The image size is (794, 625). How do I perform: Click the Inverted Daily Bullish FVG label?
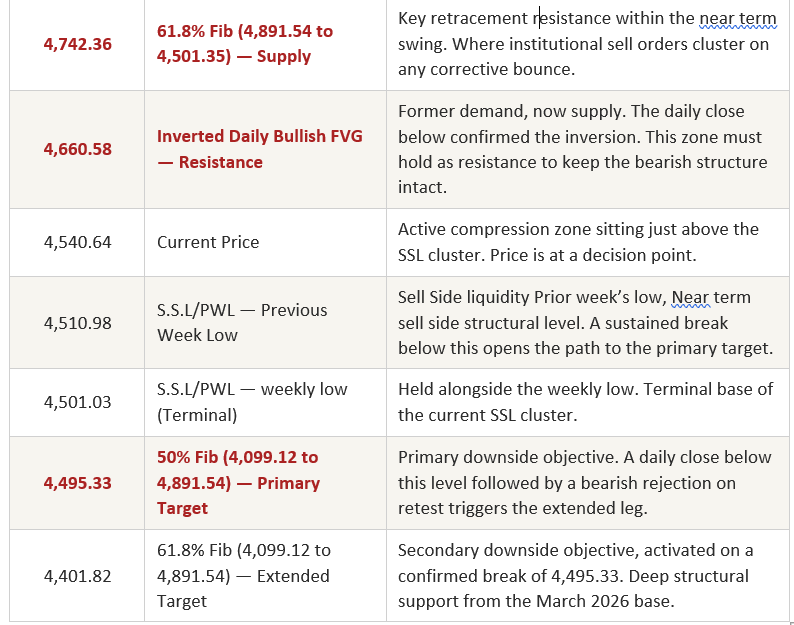point(259,149)
